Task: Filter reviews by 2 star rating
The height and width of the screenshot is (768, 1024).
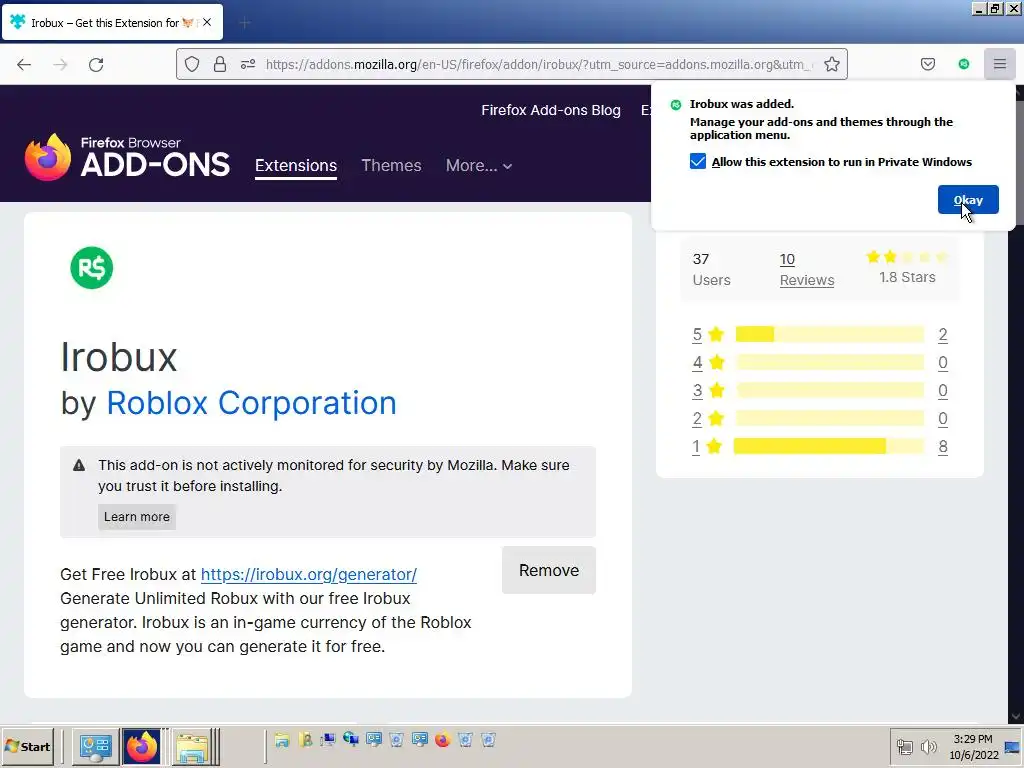Action: tap(709, 418)
